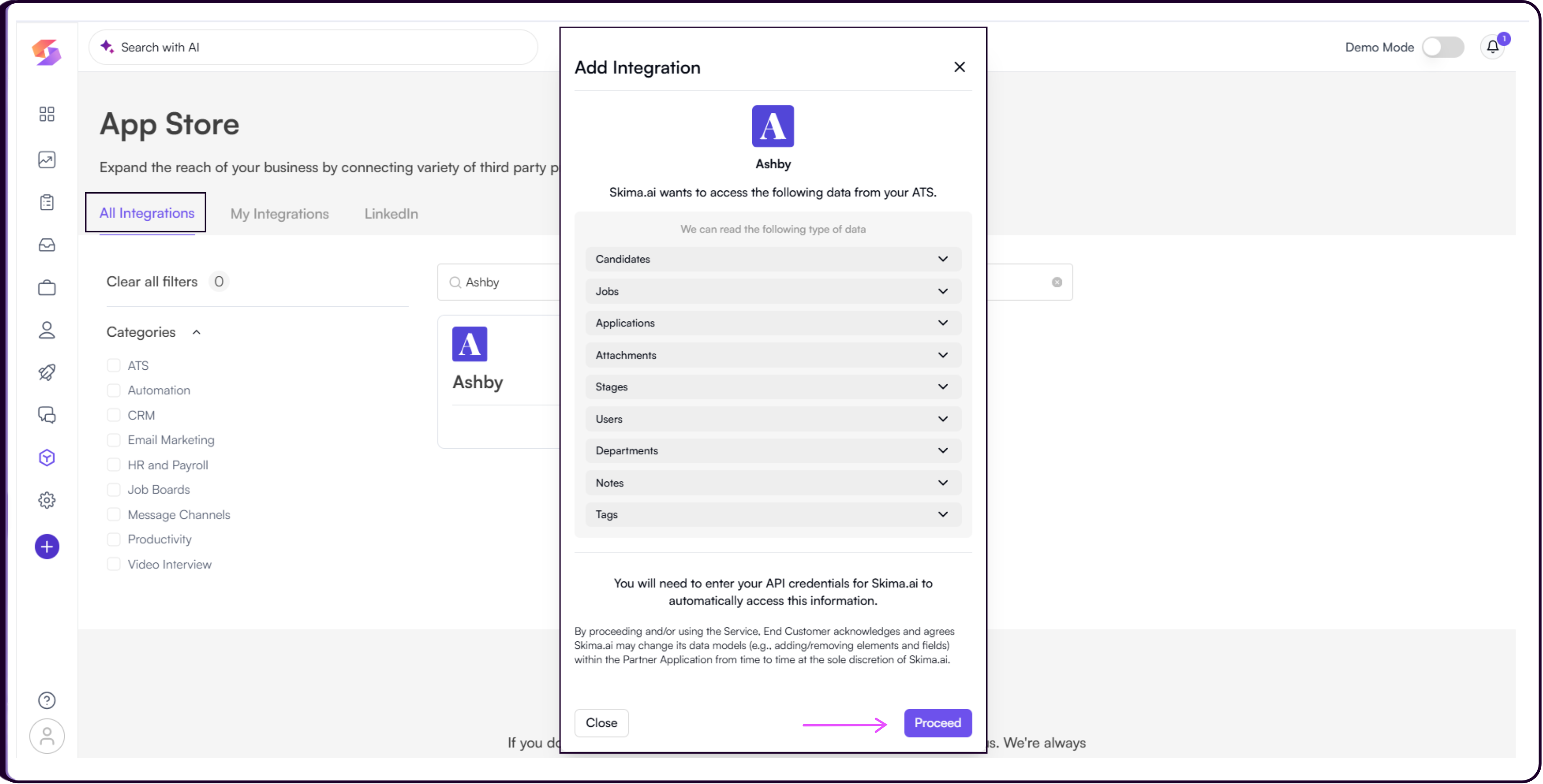Expand the Candidates data section
This screenshot has height=784, width=1543.
pyautogui.click(x=773, y=259)
